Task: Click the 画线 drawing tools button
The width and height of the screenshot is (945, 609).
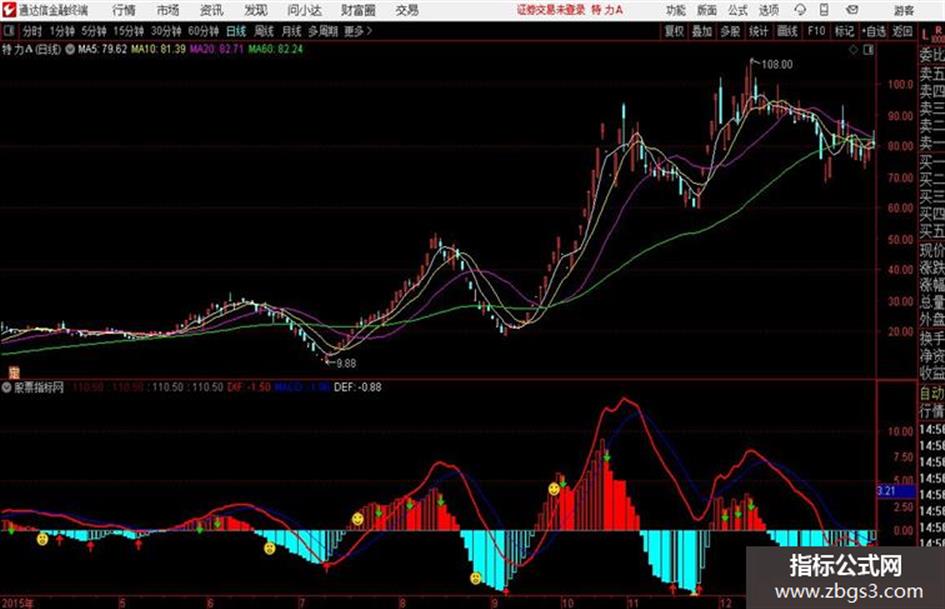Action: pyautogui.click(x=788, y=31)
